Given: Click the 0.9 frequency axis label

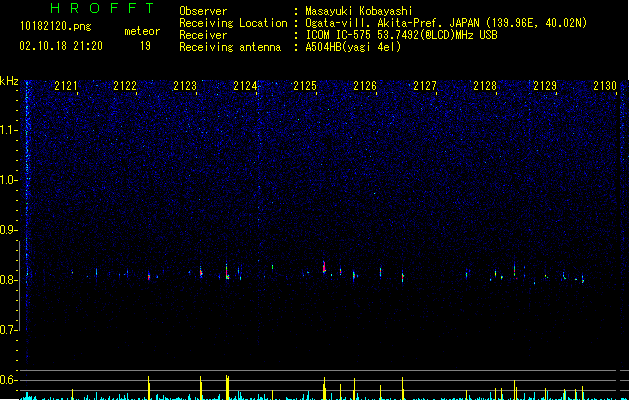Looking at the screenshot, I should point(8,230).
